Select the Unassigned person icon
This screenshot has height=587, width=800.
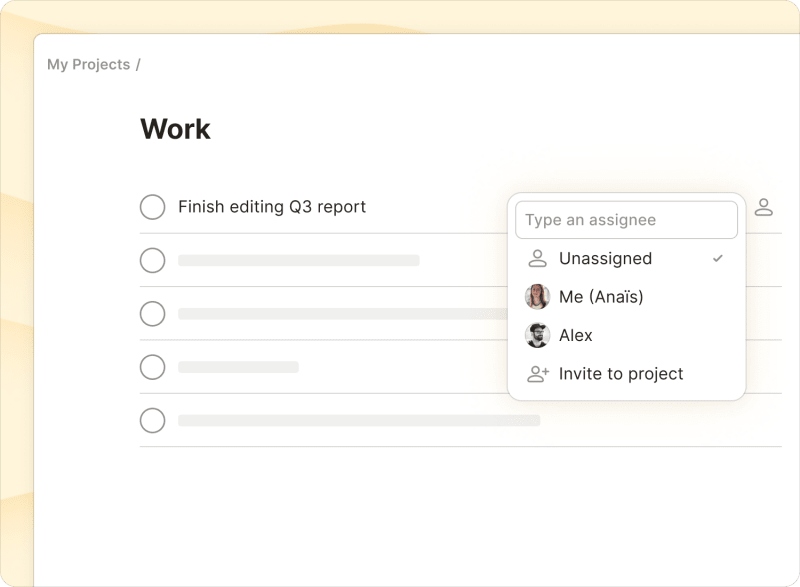click(x=535, y=258)
